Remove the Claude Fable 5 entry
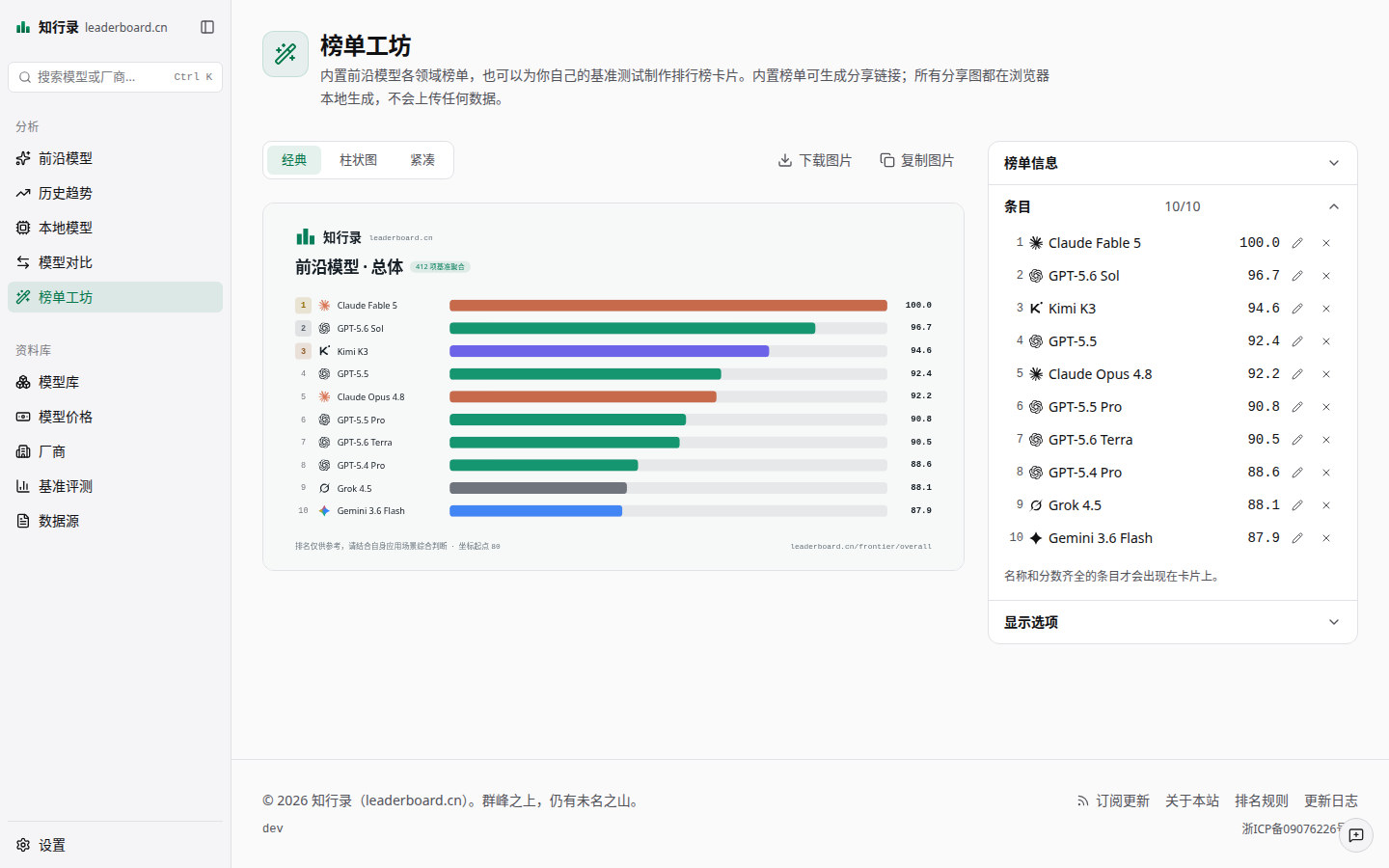 pyautogui.click(x=1326, y=243)
